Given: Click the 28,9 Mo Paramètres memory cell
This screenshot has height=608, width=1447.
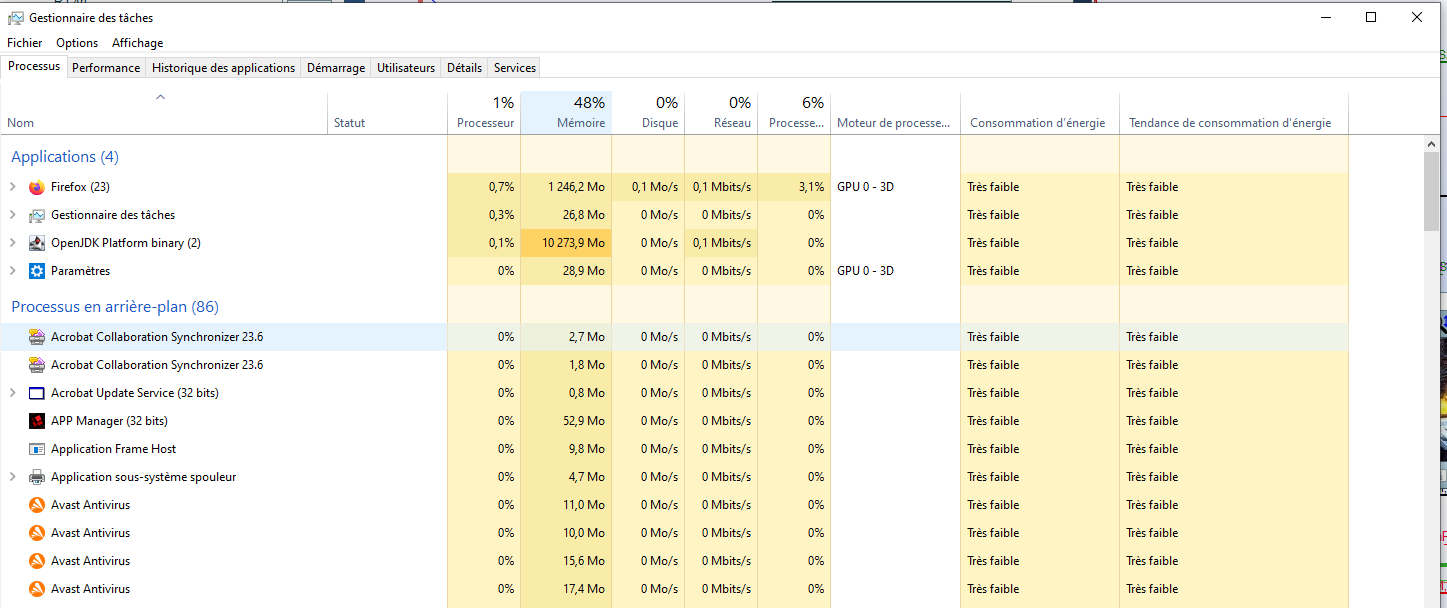Looking at the screenshot, I should click(566, 271).
